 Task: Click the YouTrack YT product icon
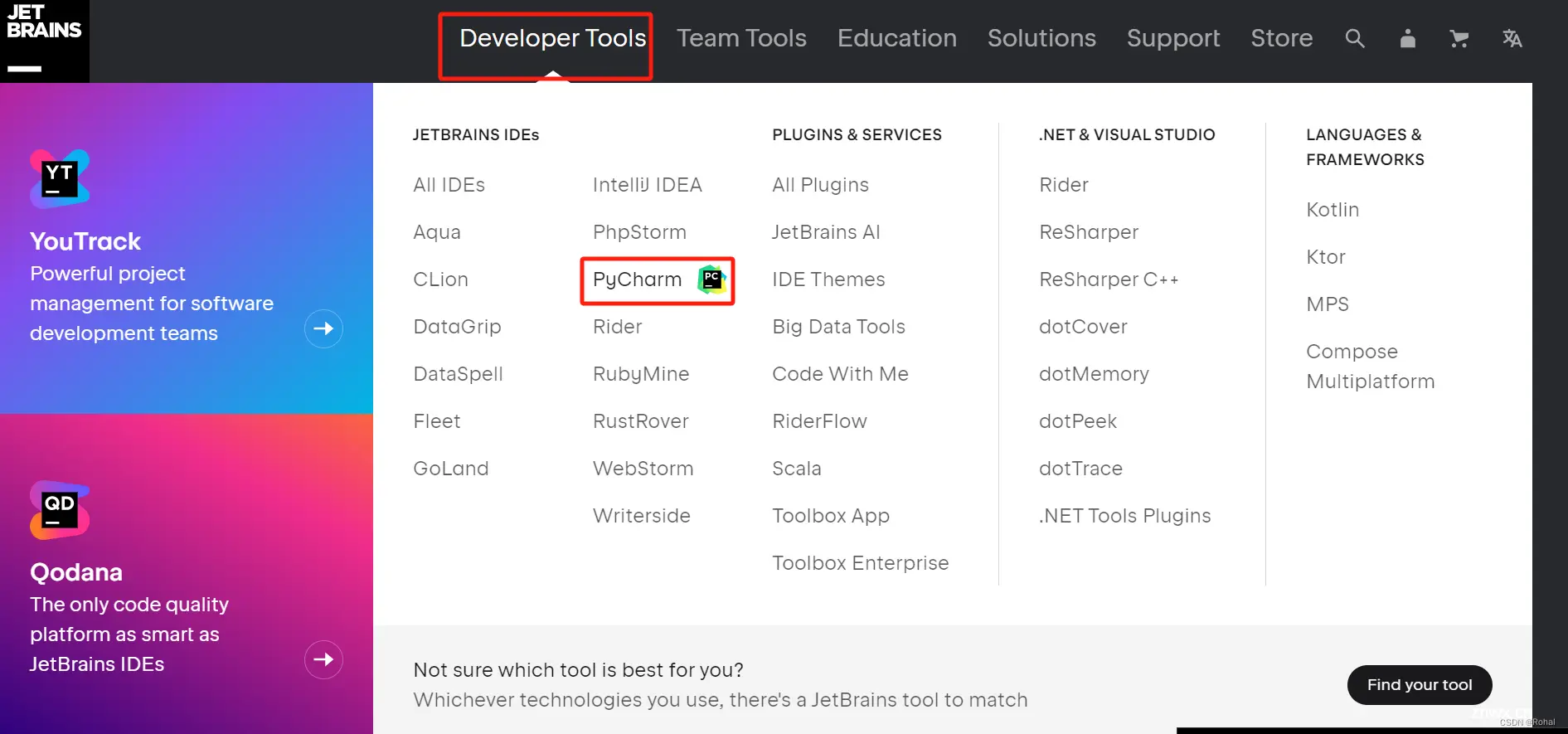[x=60, y=178]
